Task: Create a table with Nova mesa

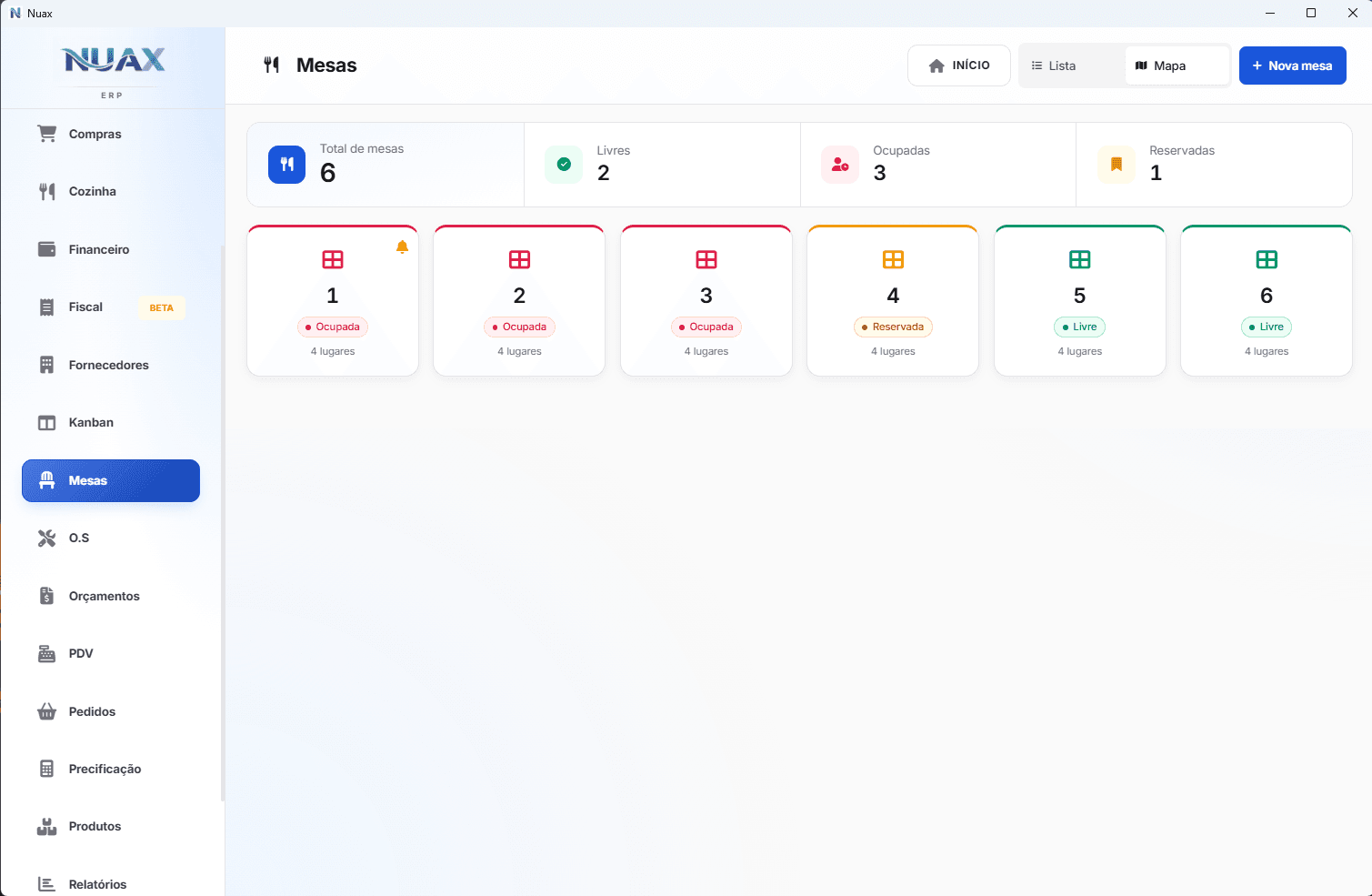Action: pos(1293,65)
